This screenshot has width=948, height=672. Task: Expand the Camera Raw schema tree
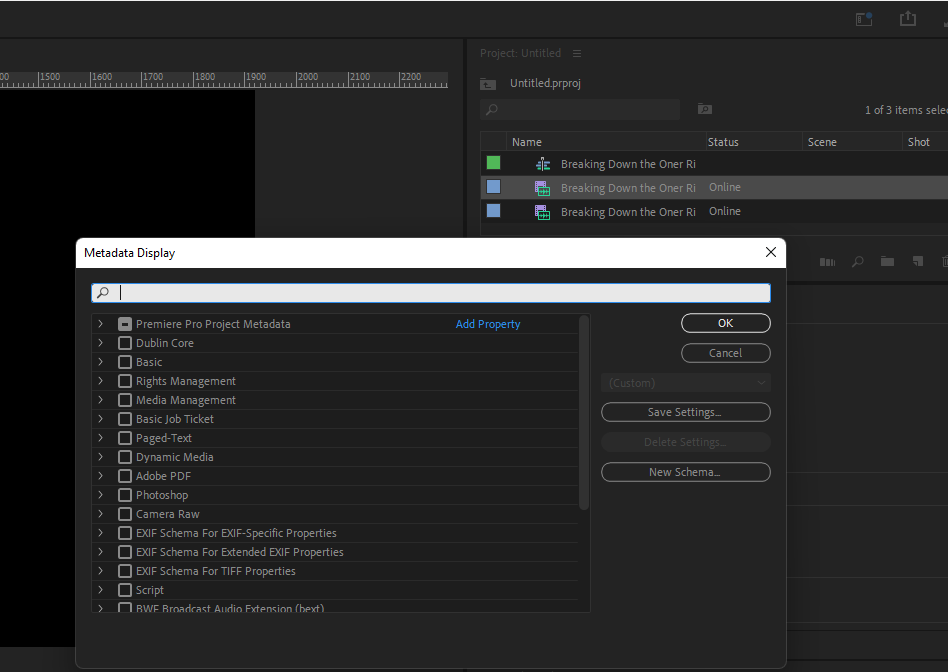pyautogui.click(x=99, y=514)
